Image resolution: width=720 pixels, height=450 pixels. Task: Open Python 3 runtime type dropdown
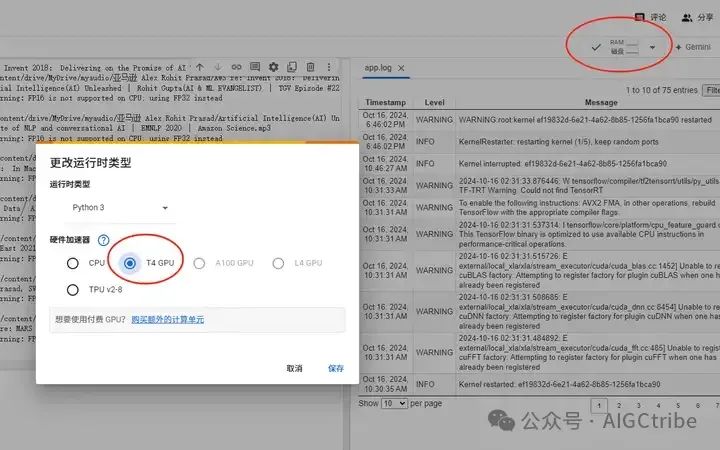pos(120,208)
